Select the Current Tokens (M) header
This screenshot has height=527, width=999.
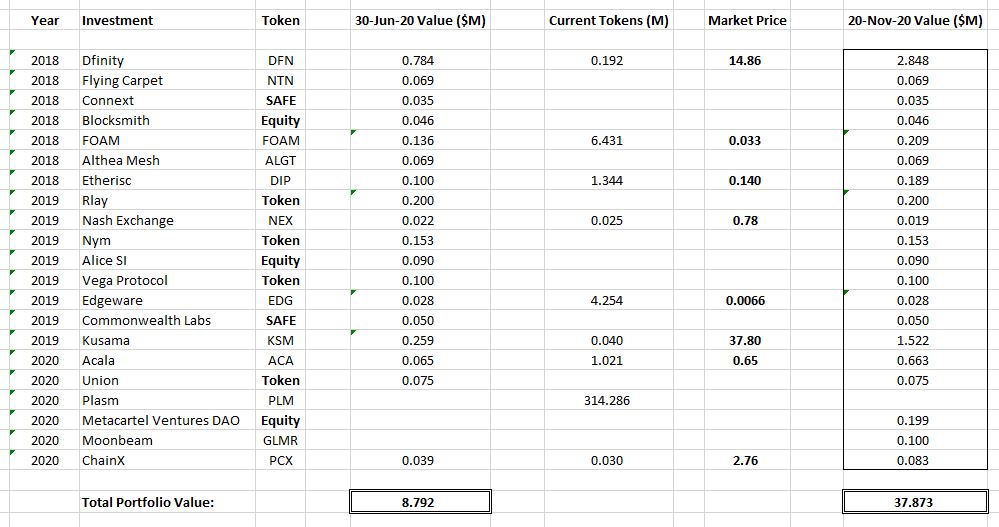[x=608, y=20]
